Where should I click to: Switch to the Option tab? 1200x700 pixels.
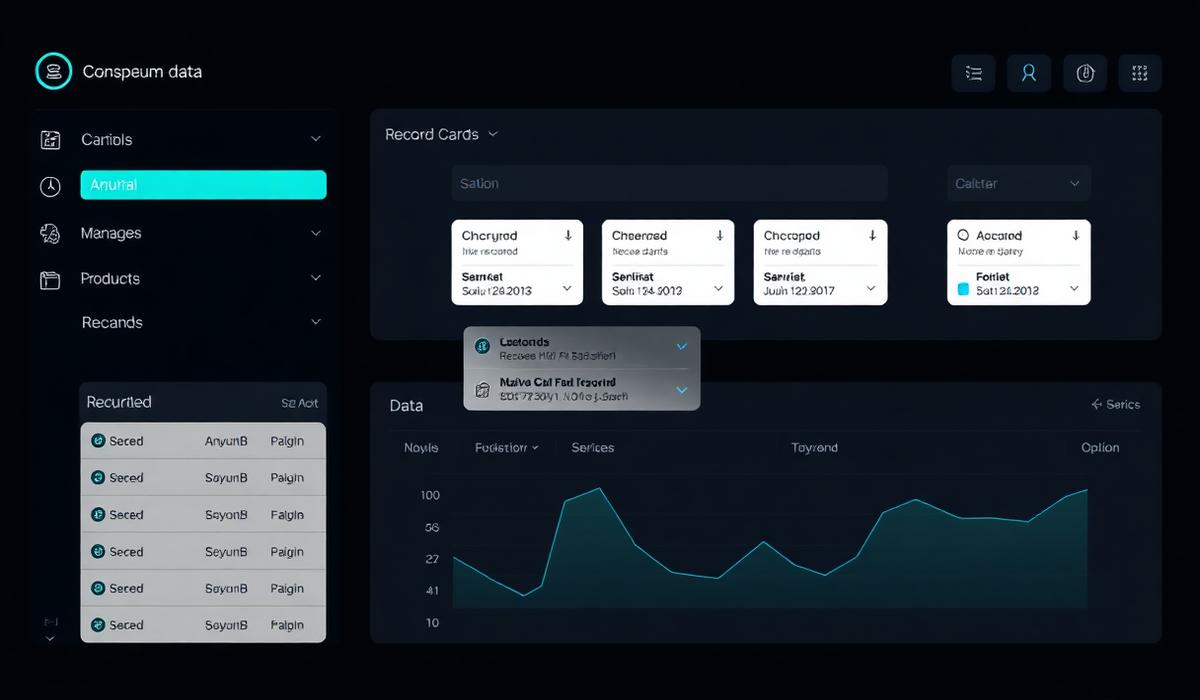(1100, 448)
